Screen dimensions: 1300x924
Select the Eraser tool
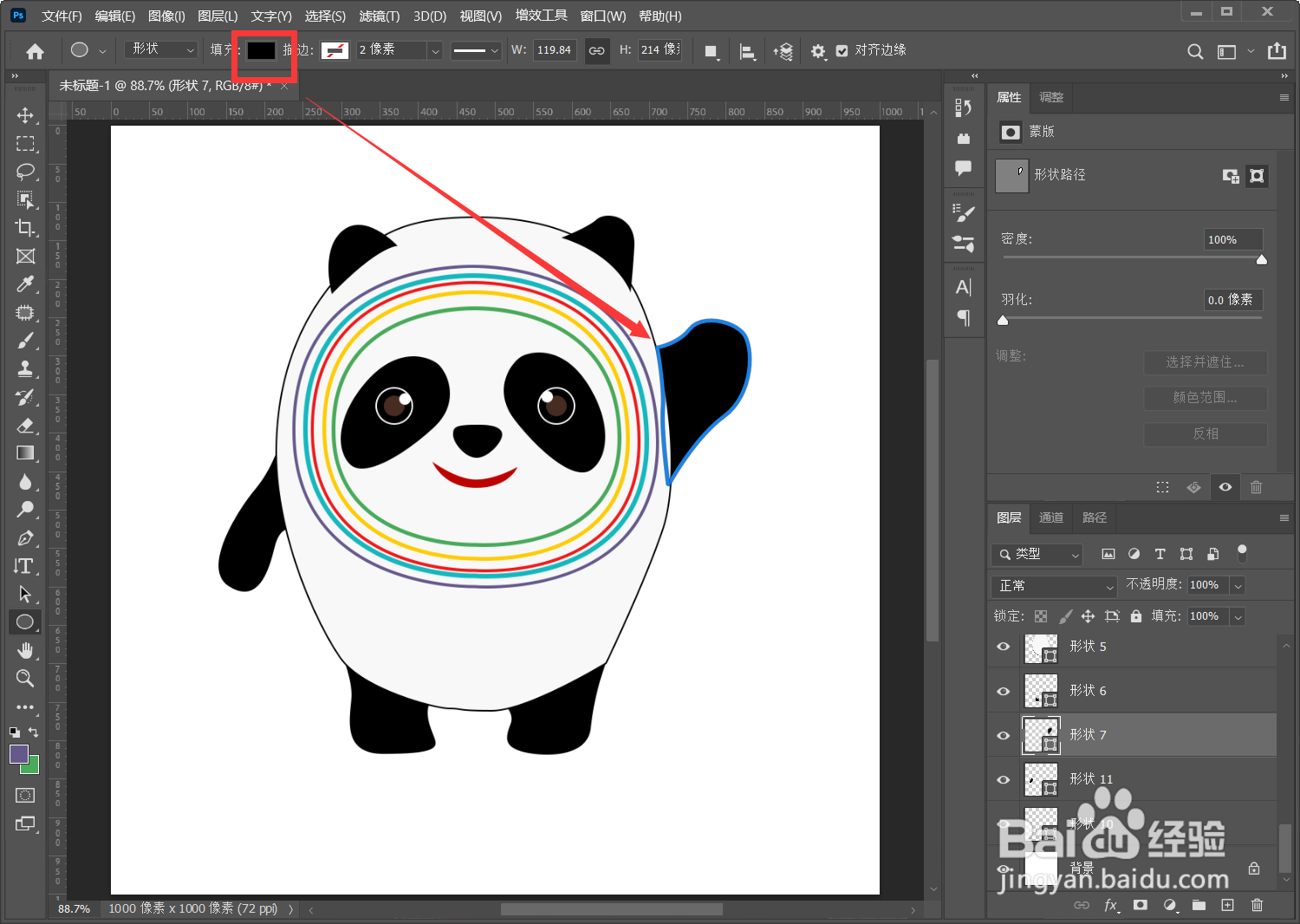point(25,426)
